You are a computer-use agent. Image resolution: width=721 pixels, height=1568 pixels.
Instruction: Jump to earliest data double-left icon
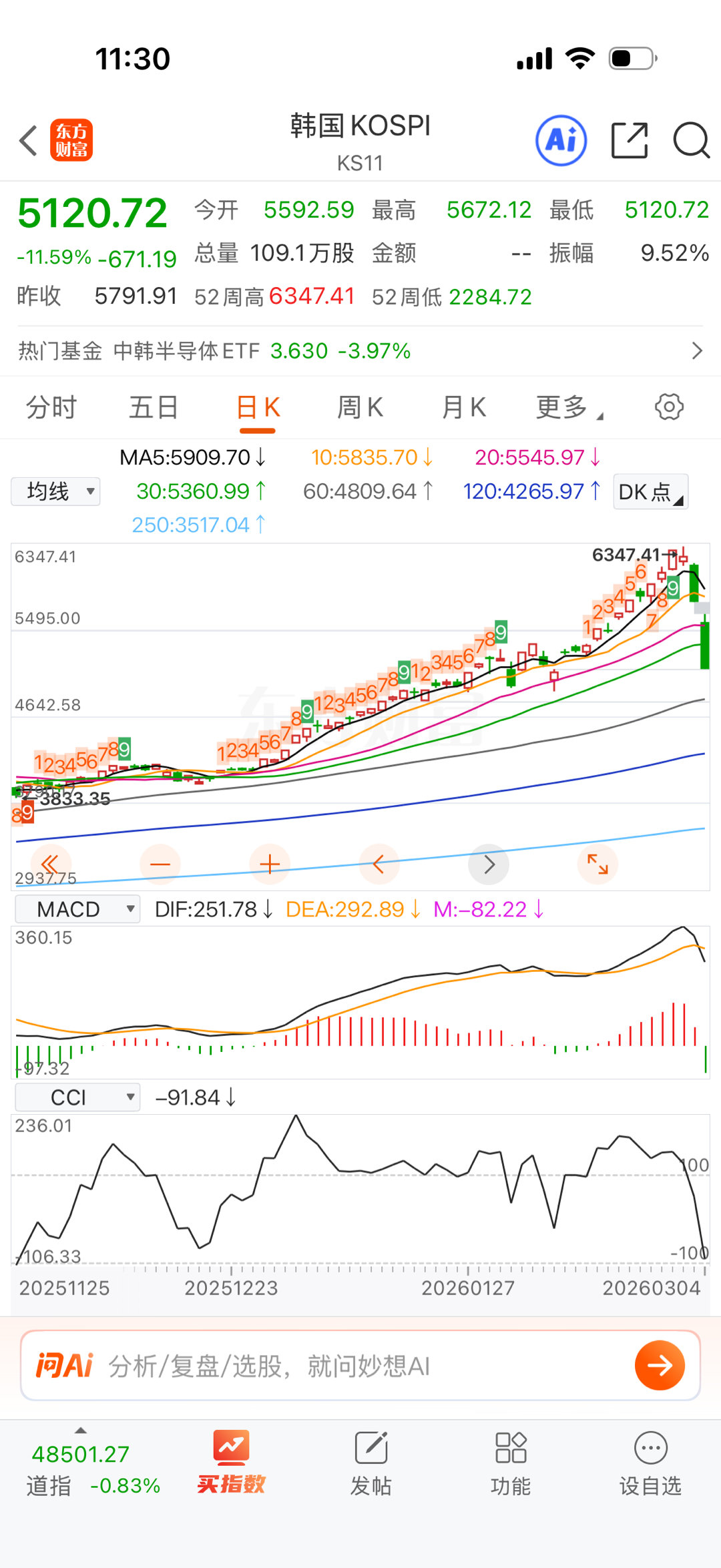pos(51,864)
